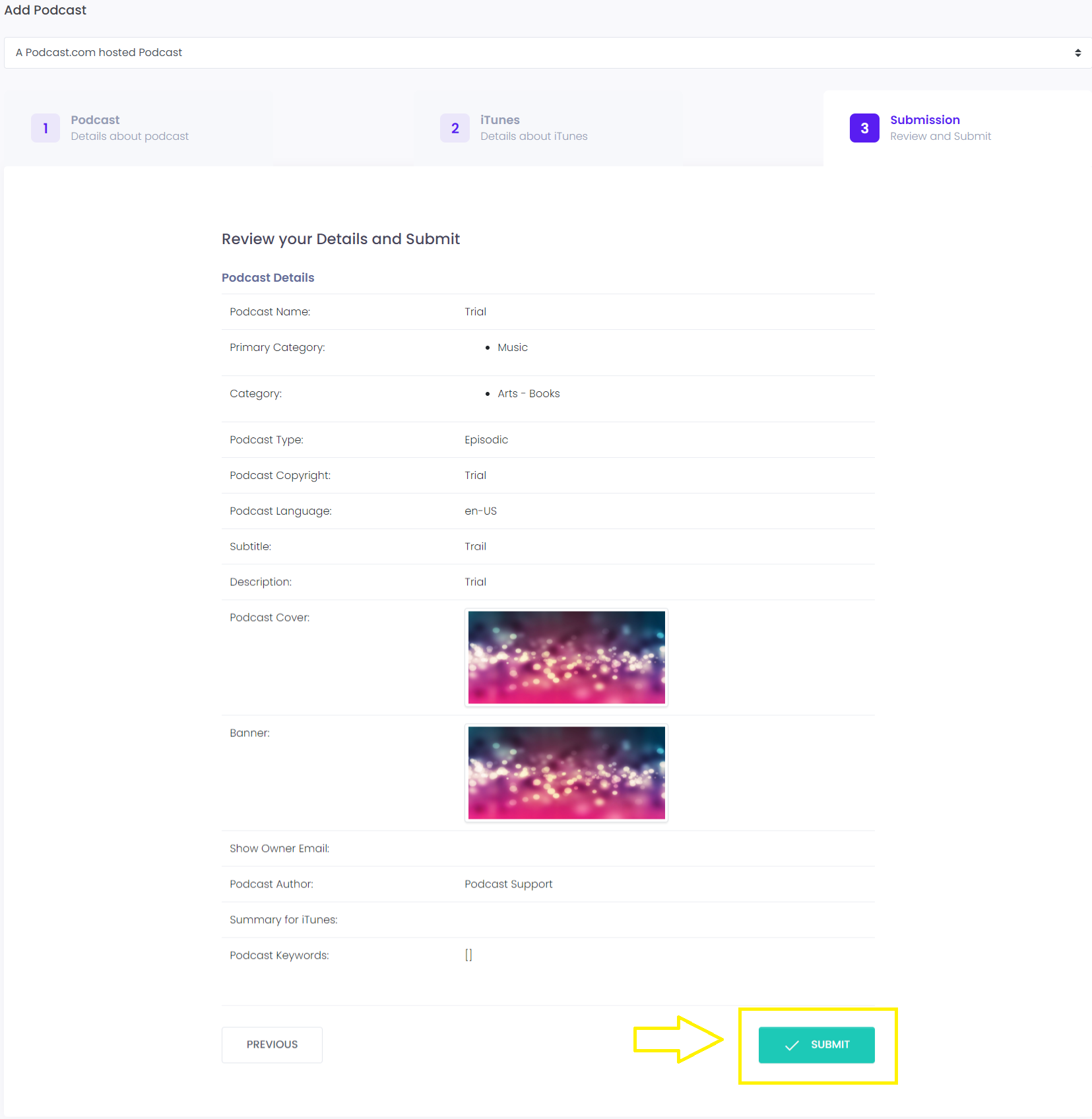Image resolution: width=1092 pixels, height=1119 pixels.
Task: Click the en-US language value
Action: [480, 511]
